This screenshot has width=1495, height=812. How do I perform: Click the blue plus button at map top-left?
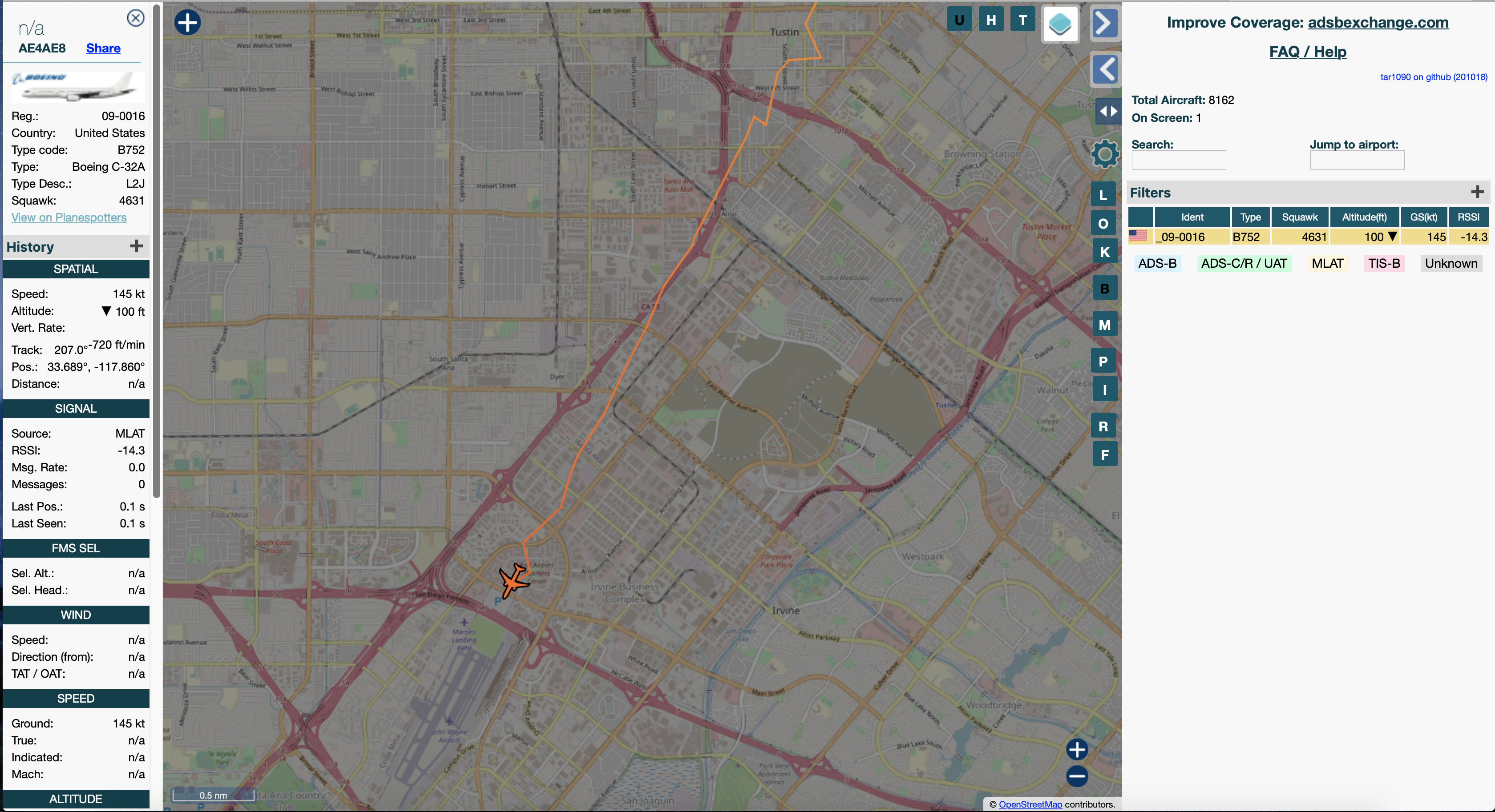(x=187, y=23)
